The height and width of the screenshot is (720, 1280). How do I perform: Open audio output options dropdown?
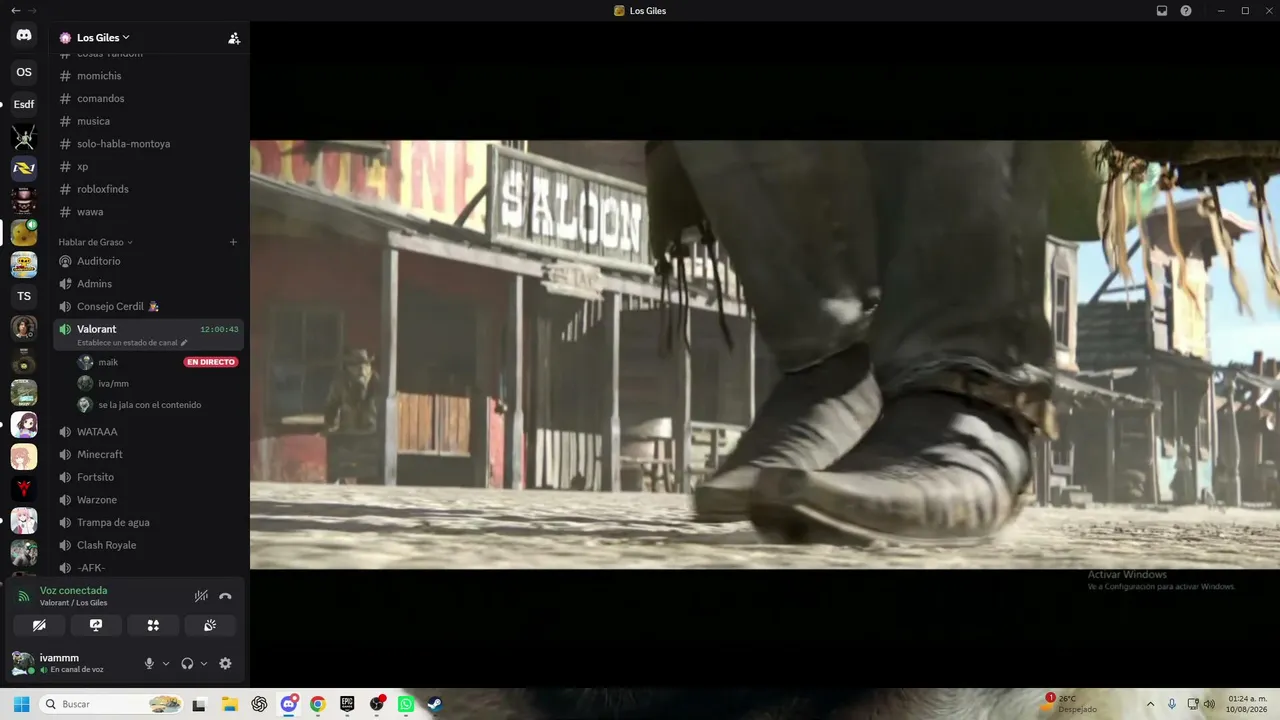tap(204, 663)
